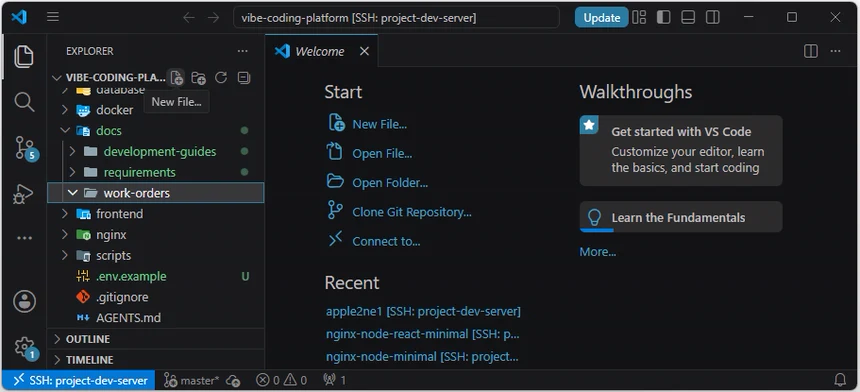Toggle the secondary side bar visibility
Screen dimensions: 860x392
point(712,18)
